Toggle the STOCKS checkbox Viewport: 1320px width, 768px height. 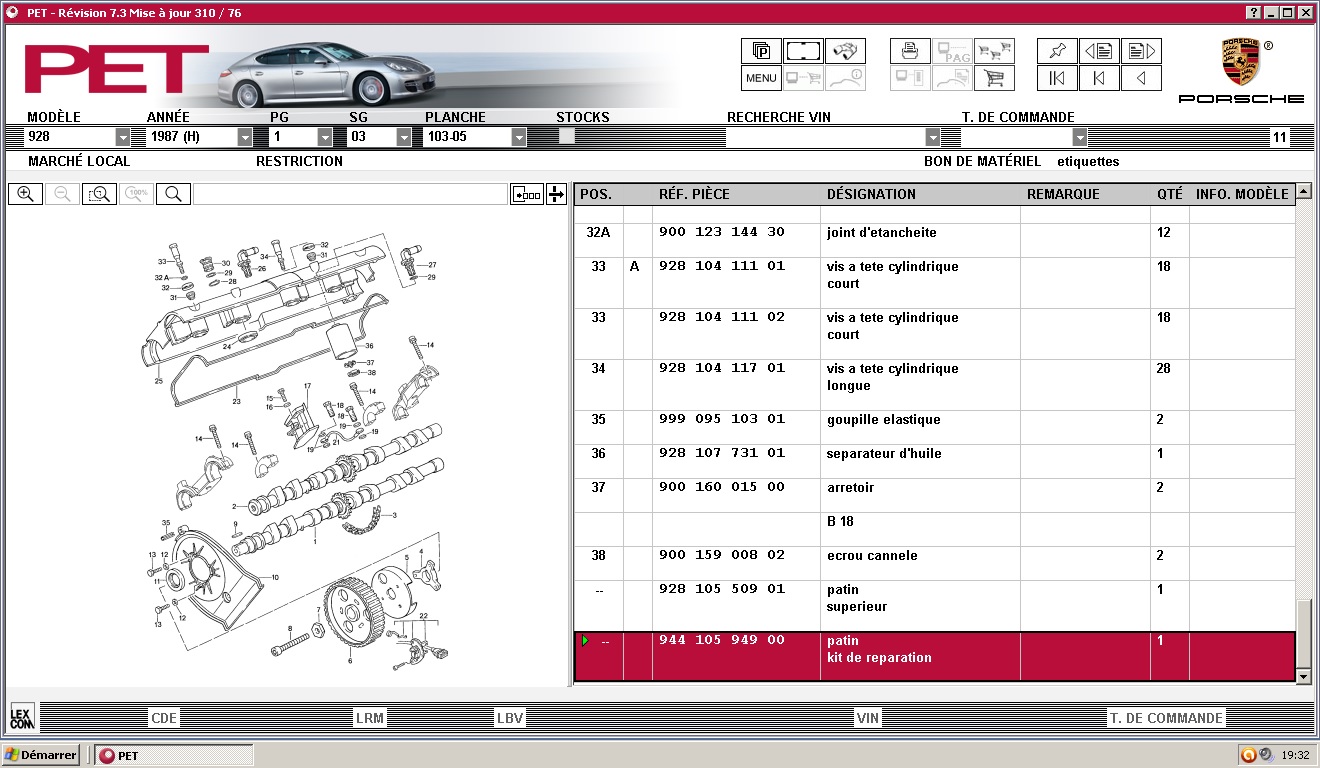pos(567,136)
